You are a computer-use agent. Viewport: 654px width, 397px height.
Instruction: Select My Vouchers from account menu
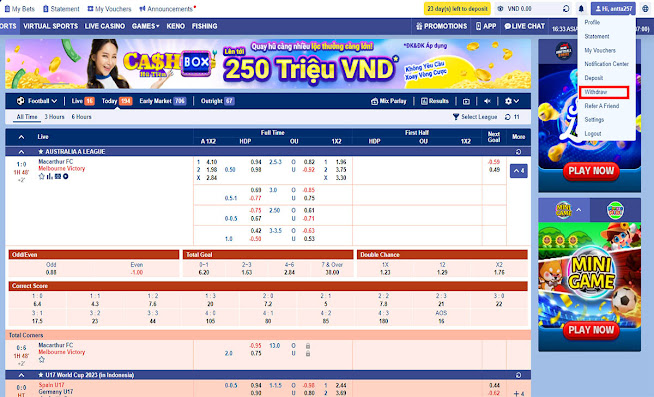coord(600,50)
